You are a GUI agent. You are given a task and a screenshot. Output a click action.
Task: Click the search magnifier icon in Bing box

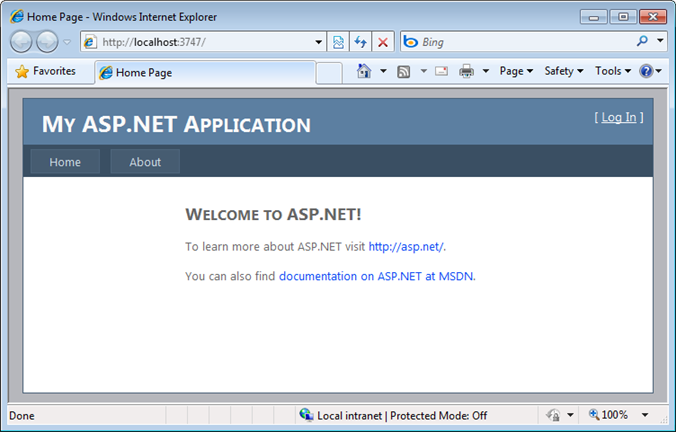click(642, 41)
